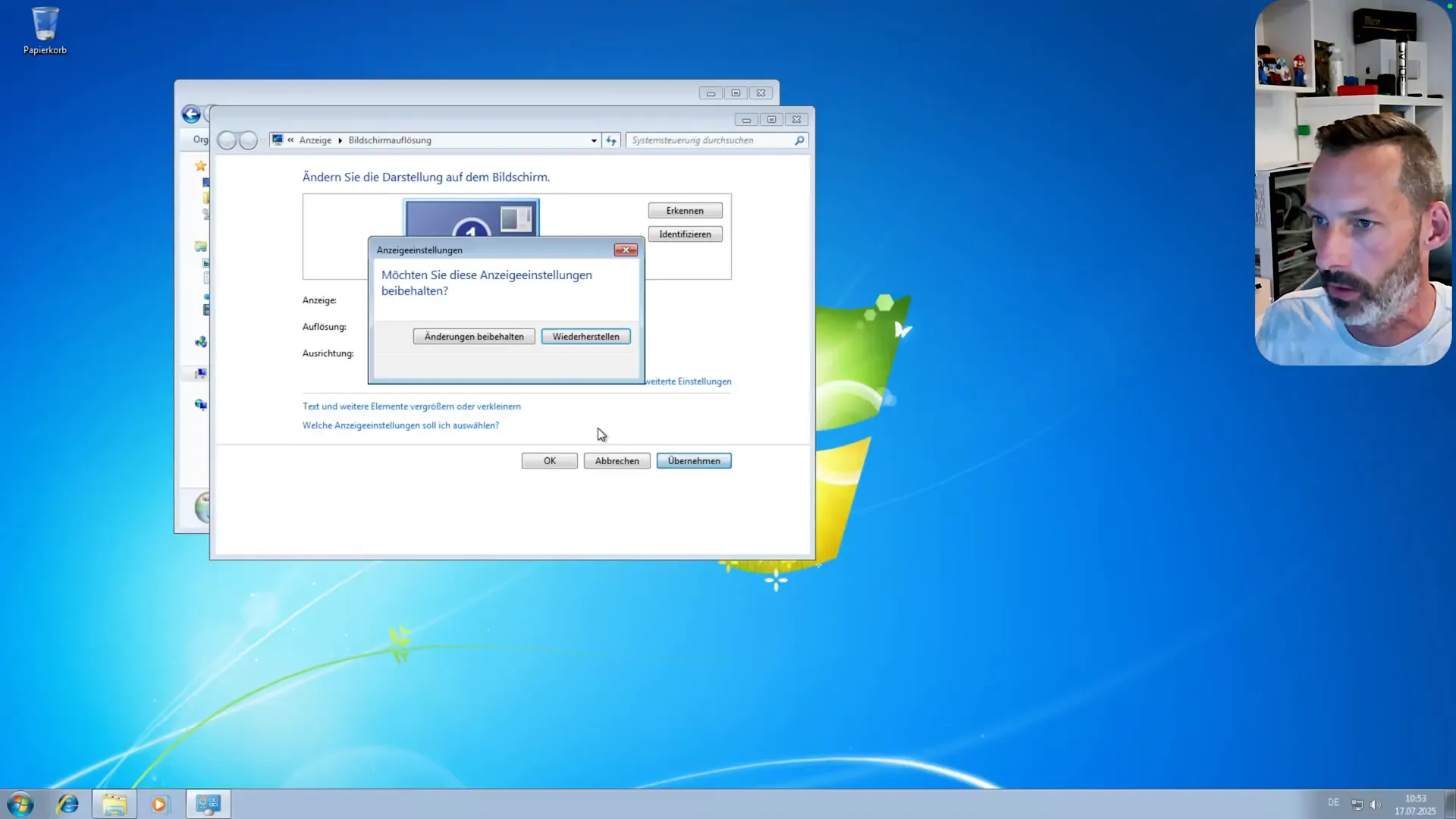Screen dimensions: 1456x819
Task: Click the search magnifier icon
Action: tap(799, 140)
